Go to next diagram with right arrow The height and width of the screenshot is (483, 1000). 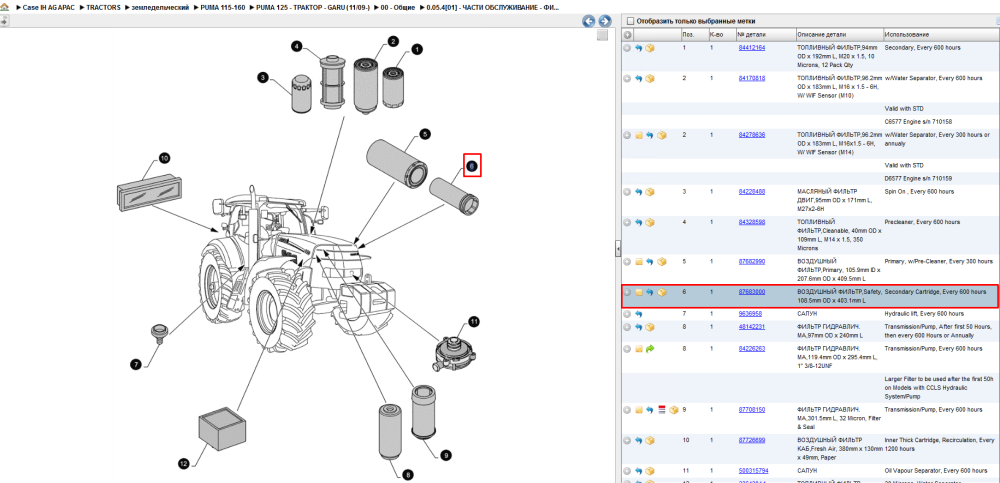pos(604,21)
